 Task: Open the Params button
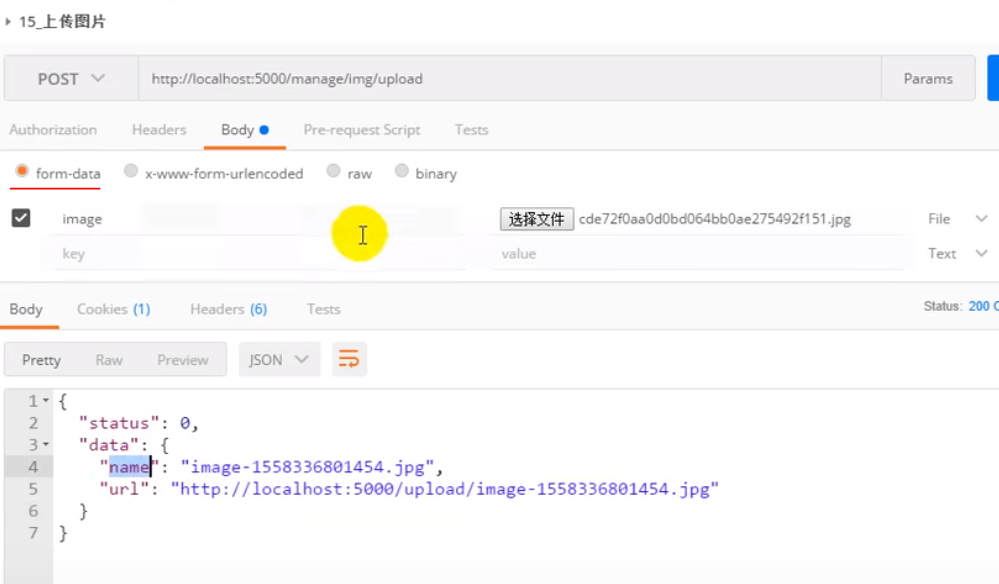[928, 78]
